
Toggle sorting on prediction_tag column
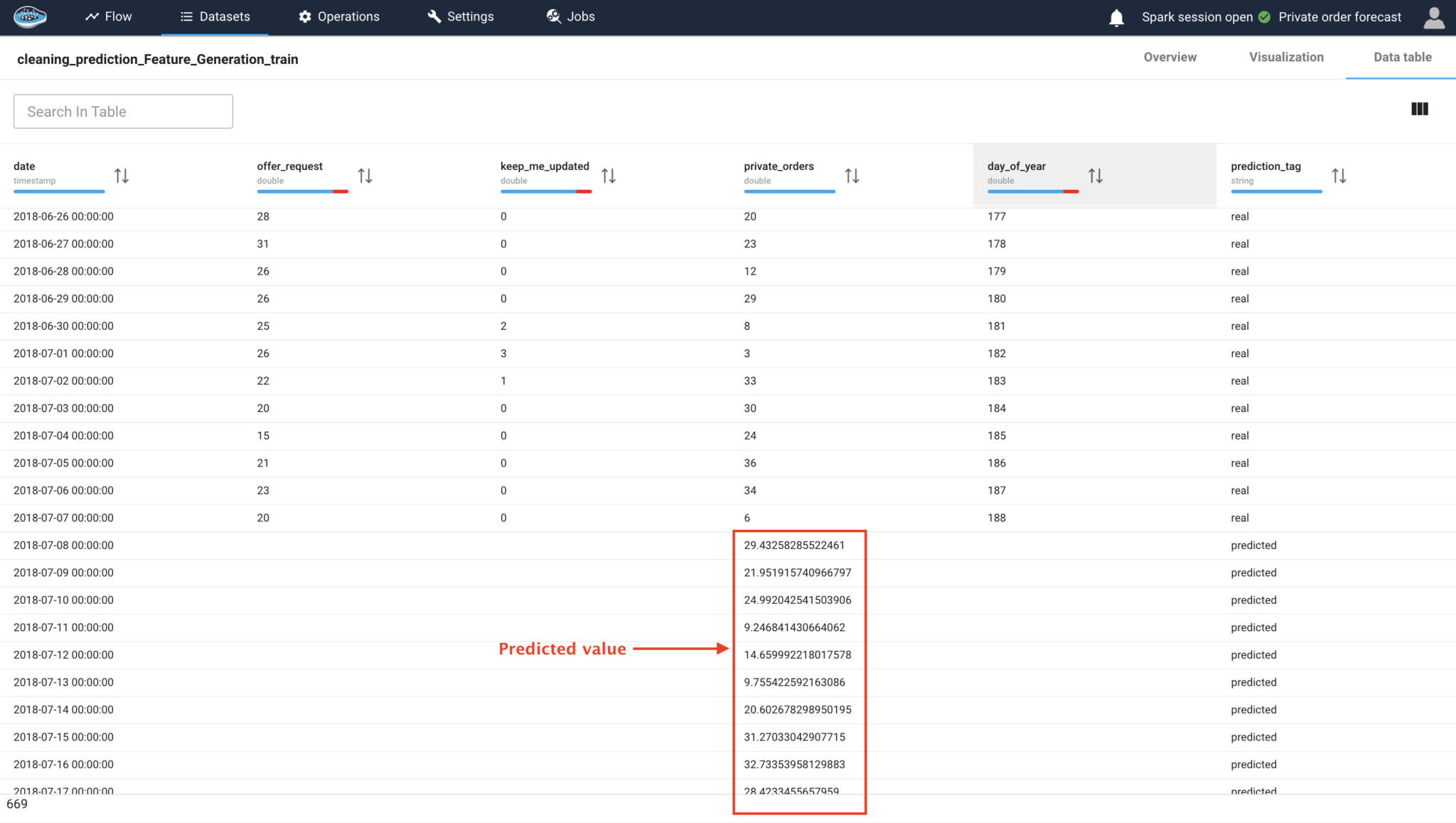tap(1339, 175)
